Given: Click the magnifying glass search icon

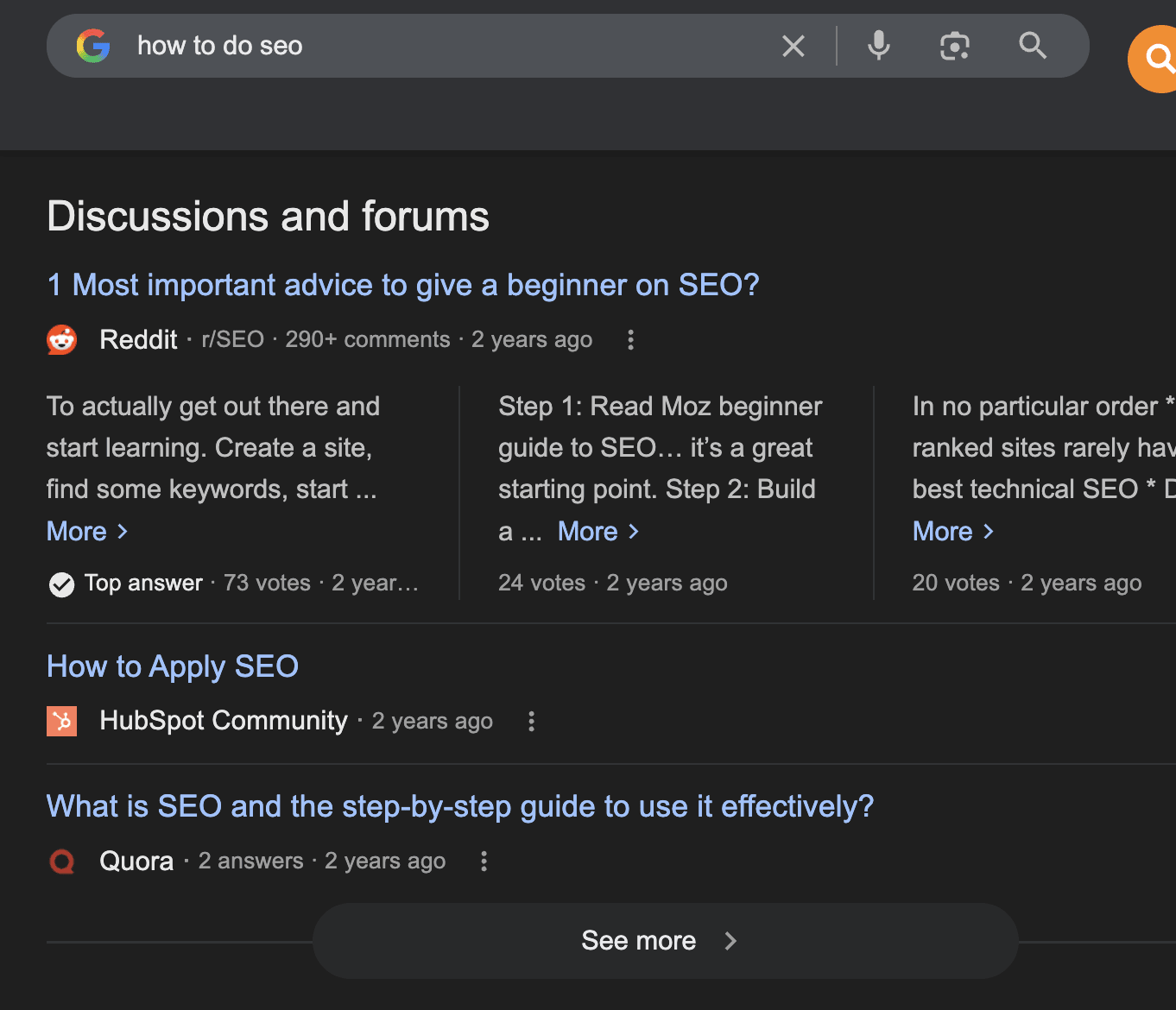Looking at the screenshot, I should coord(1032,46).
